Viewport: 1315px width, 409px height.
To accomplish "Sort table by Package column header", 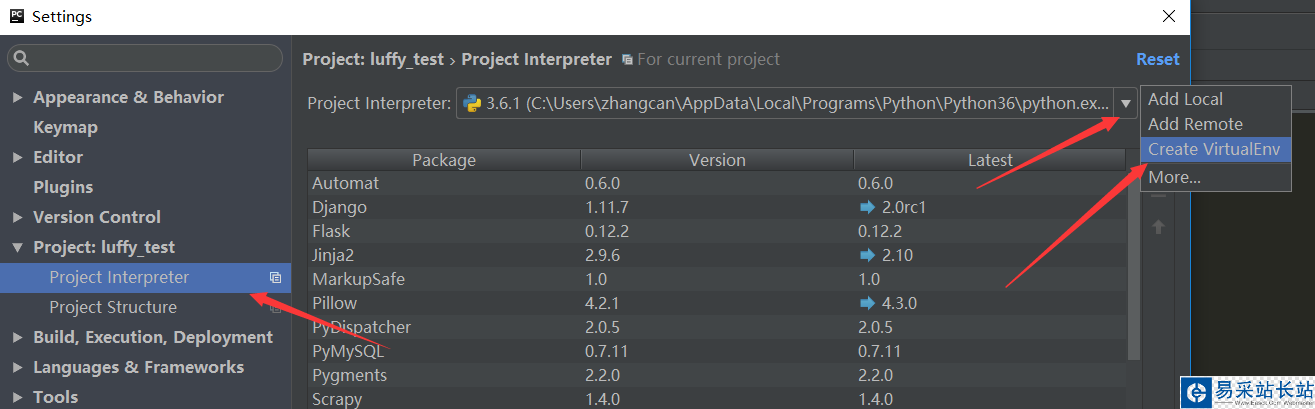I will tap(444, 160).
